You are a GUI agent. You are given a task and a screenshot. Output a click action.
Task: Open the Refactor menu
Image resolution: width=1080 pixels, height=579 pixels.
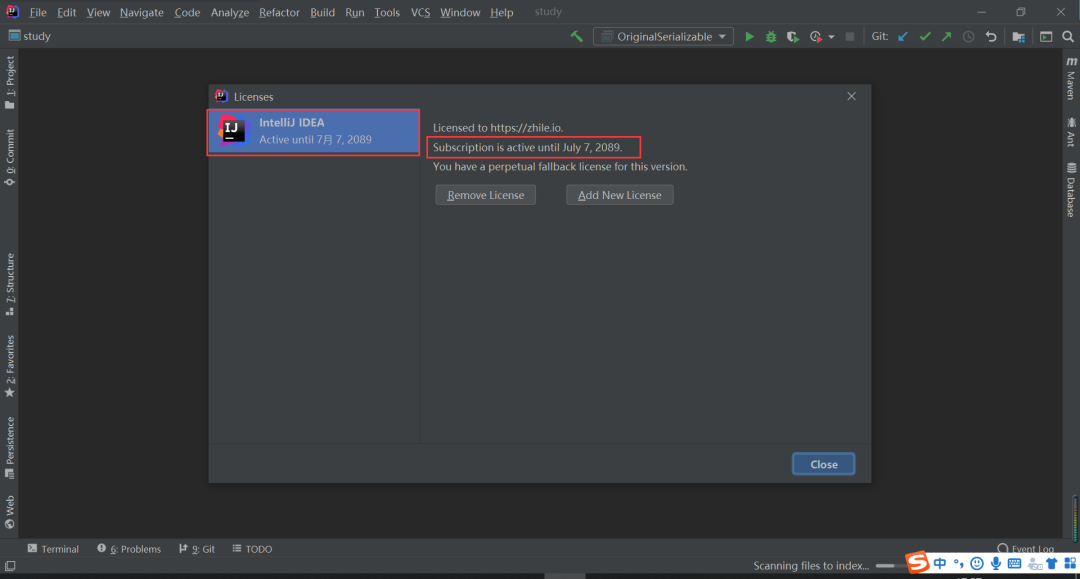point(279,12)
